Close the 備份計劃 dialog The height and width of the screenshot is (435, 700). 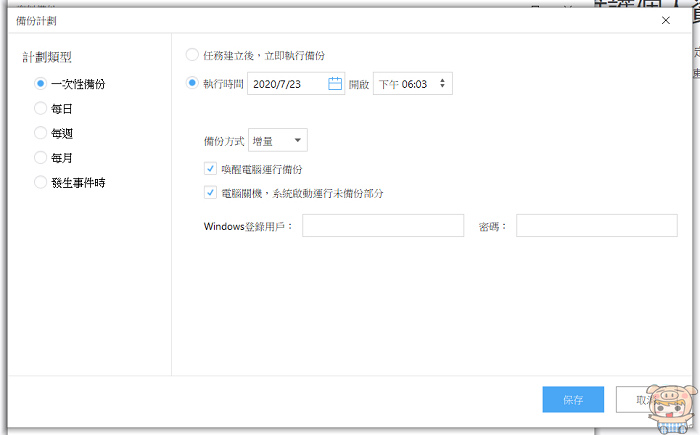tap(666, 20)
